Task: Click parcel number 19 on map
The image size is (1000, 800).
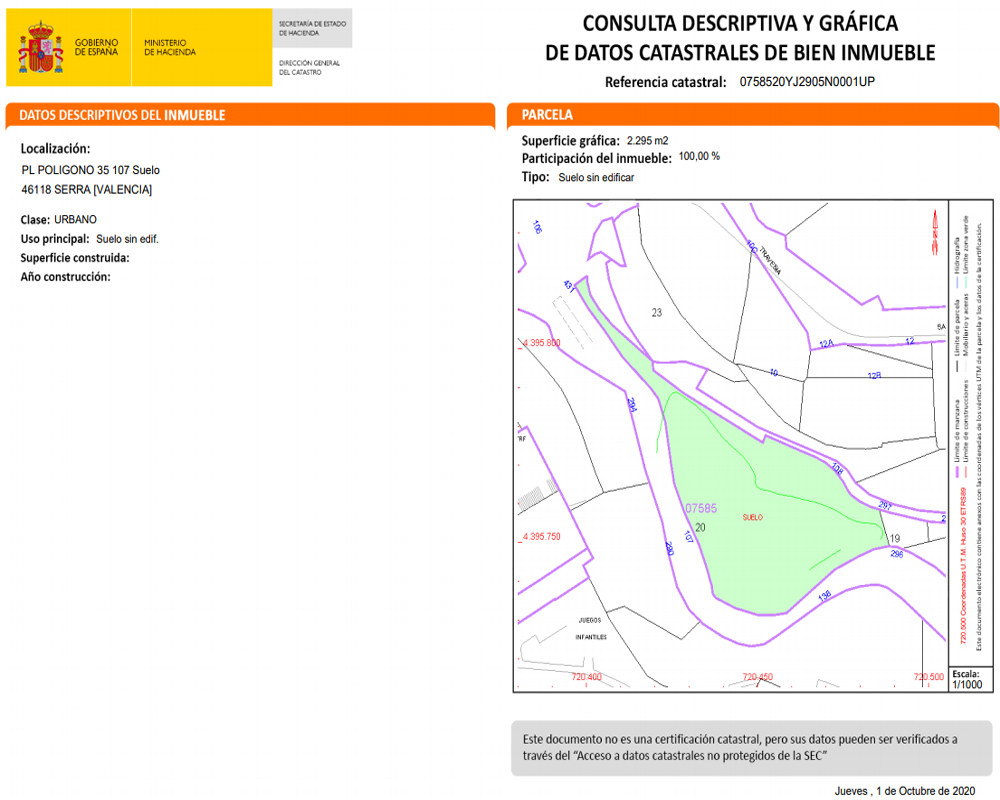Action: click(894, 539)
